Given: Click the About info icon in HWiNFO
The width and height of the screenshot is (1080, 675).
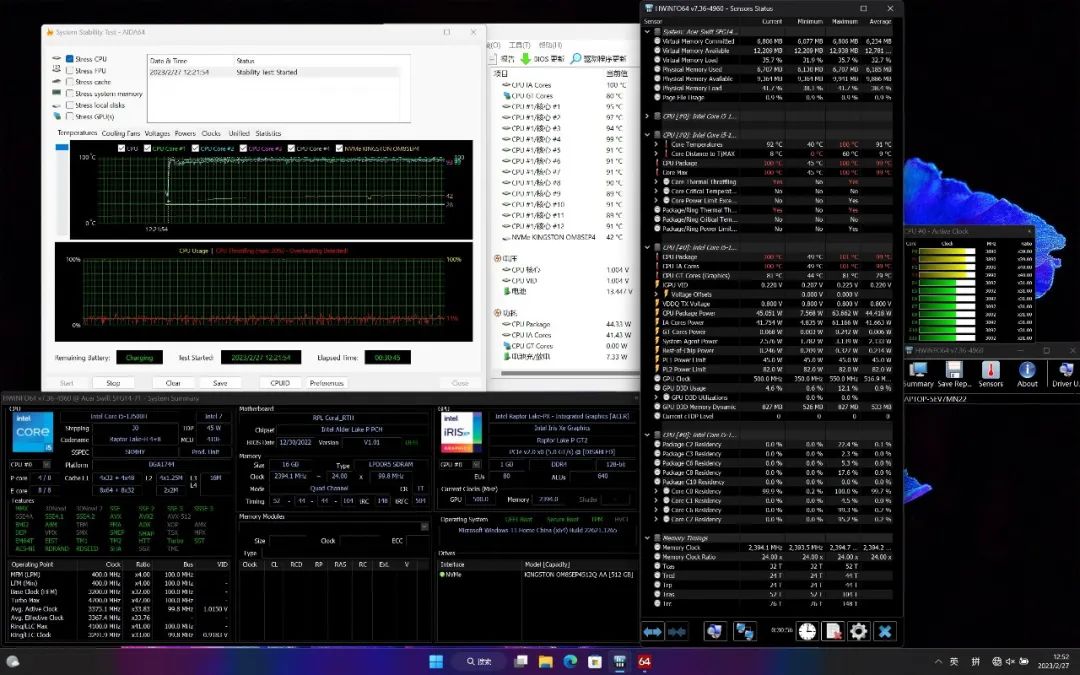Looking at the screenshot, I should click(x=1027, y=371).
